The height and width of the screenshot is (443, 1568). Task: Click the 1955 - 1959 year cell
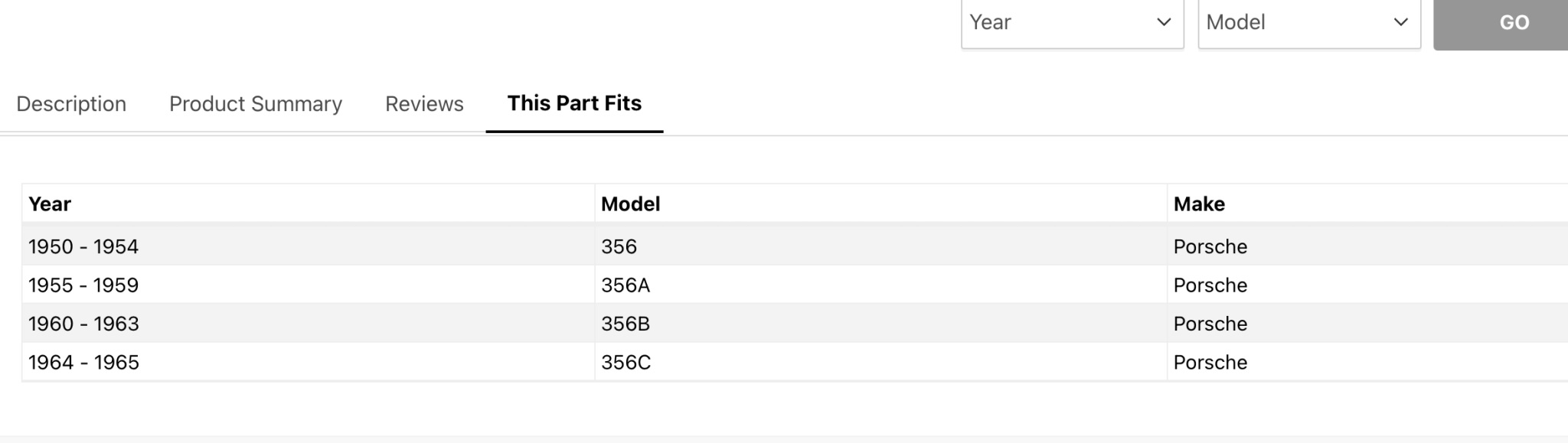coord(83,285)
